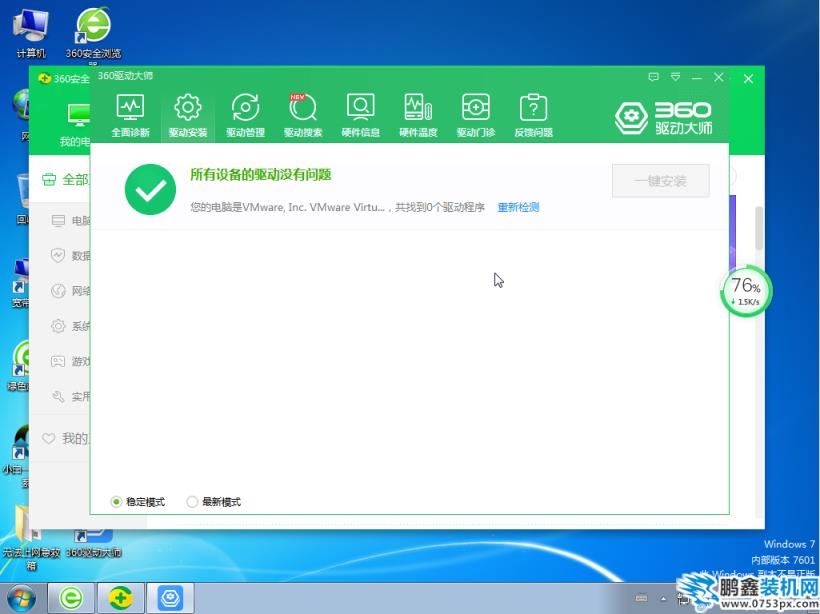Select the 360驱动大师 desktop shortcut
Viewport: 820px width, 614px height.
[x=94, y=543]
